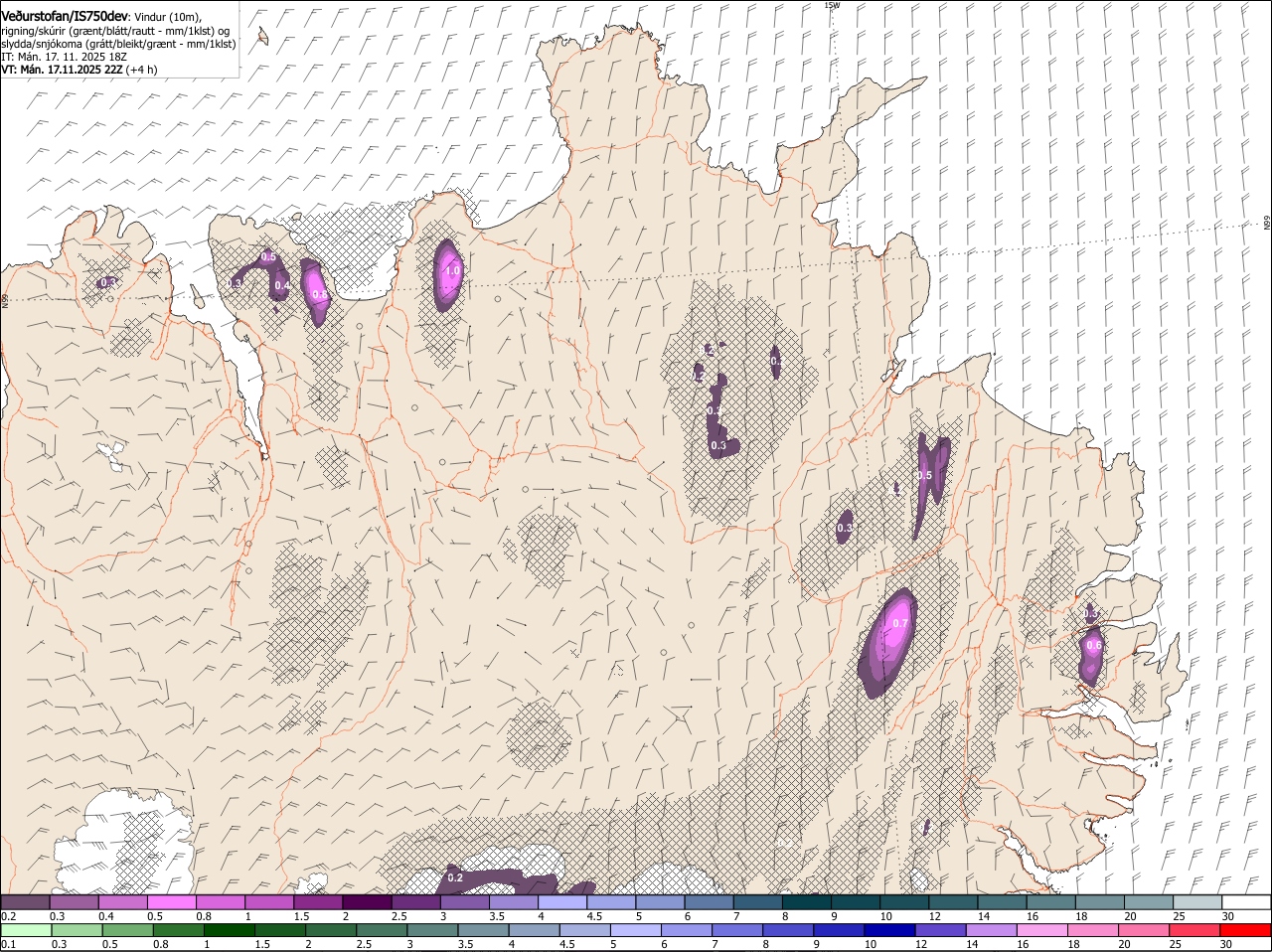Pick the bright pink swatch between 0.5 and 0.8

click(172, 902)
